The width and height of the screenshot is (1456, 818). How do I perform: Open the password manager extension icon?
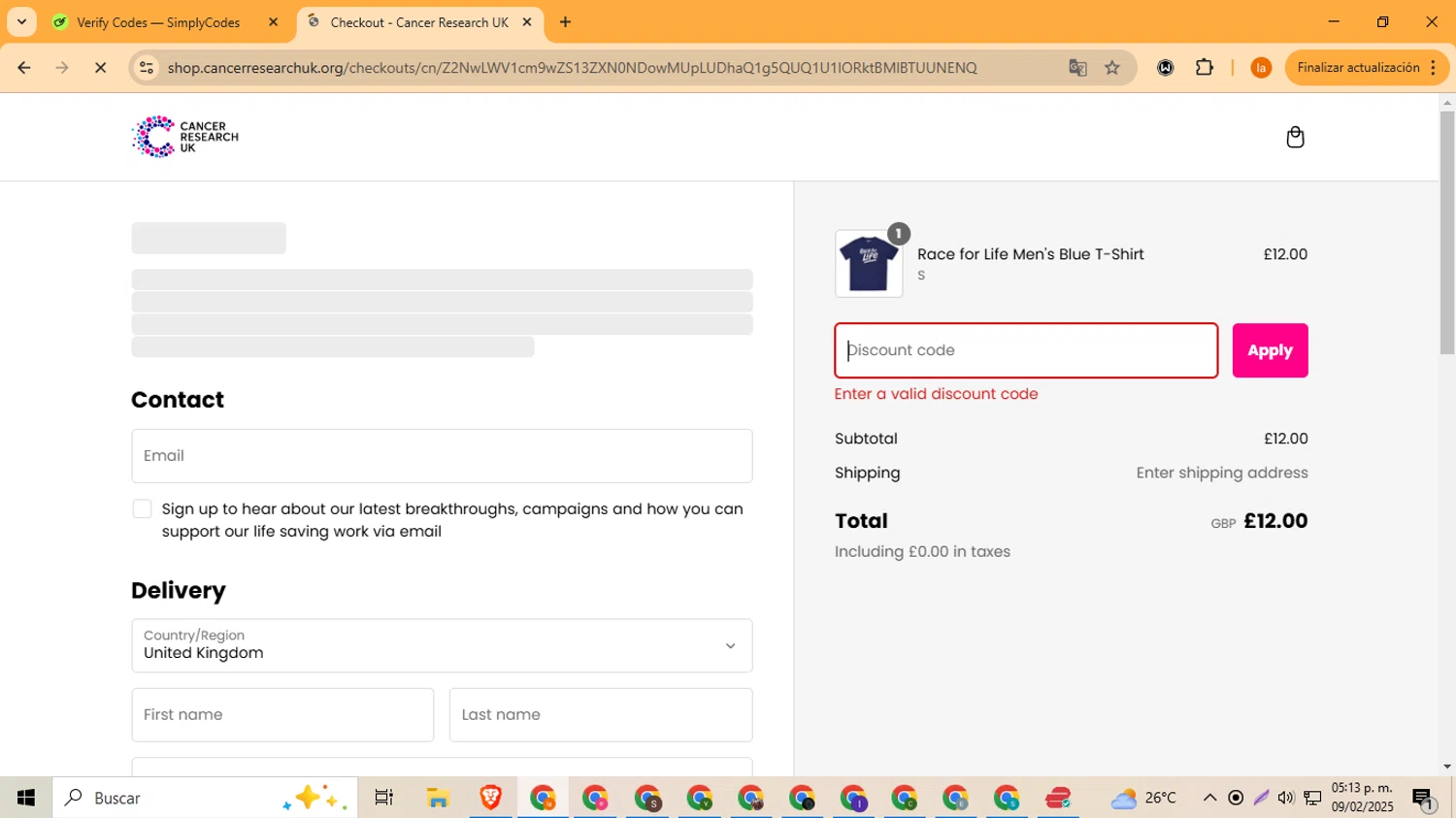point(1166,68)
